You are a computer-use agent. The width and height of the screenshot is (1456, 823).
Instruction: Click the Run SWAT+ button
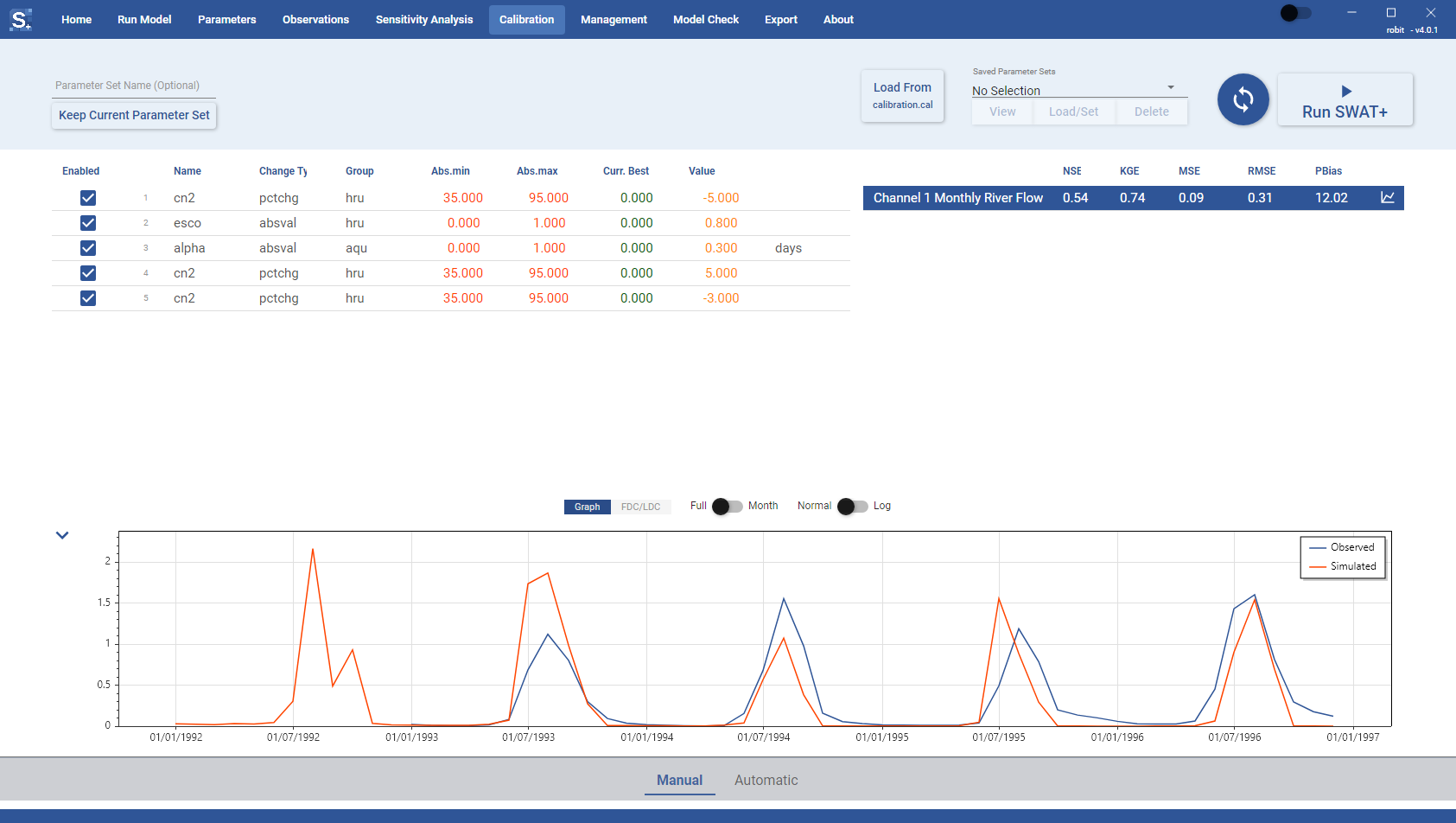[x=1345, y=99]
